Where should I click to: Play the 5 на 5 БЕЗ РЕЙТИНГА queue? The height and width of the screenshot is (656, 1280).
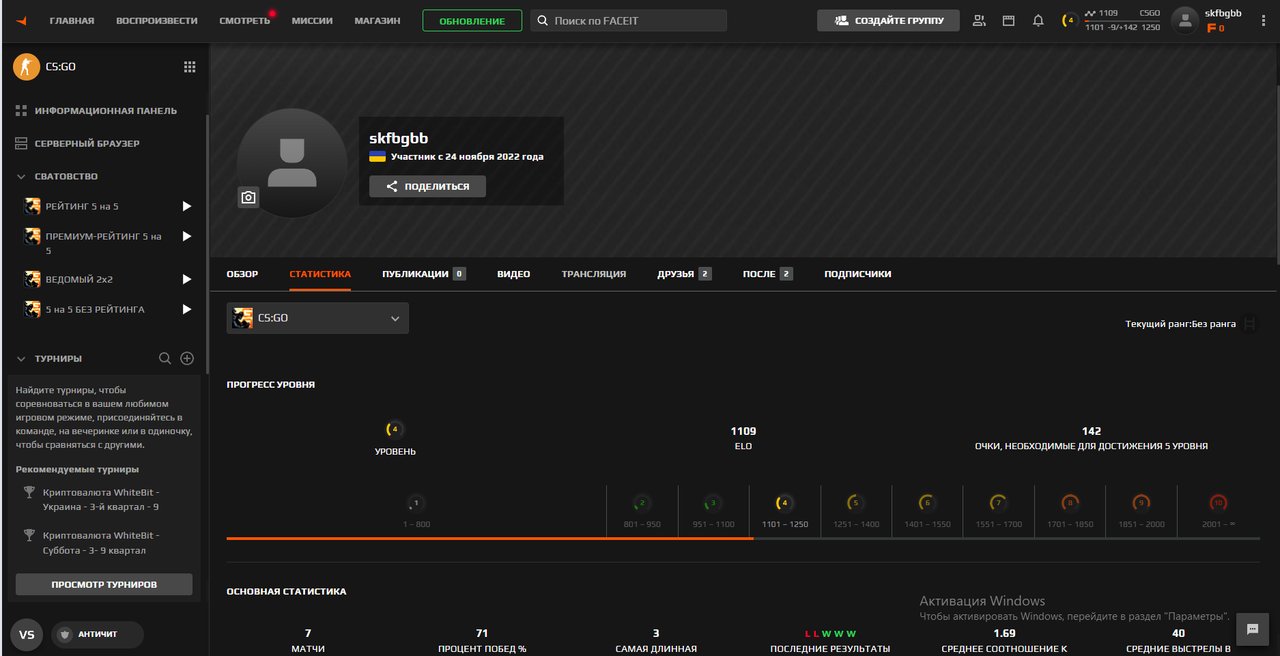(186, 309)
